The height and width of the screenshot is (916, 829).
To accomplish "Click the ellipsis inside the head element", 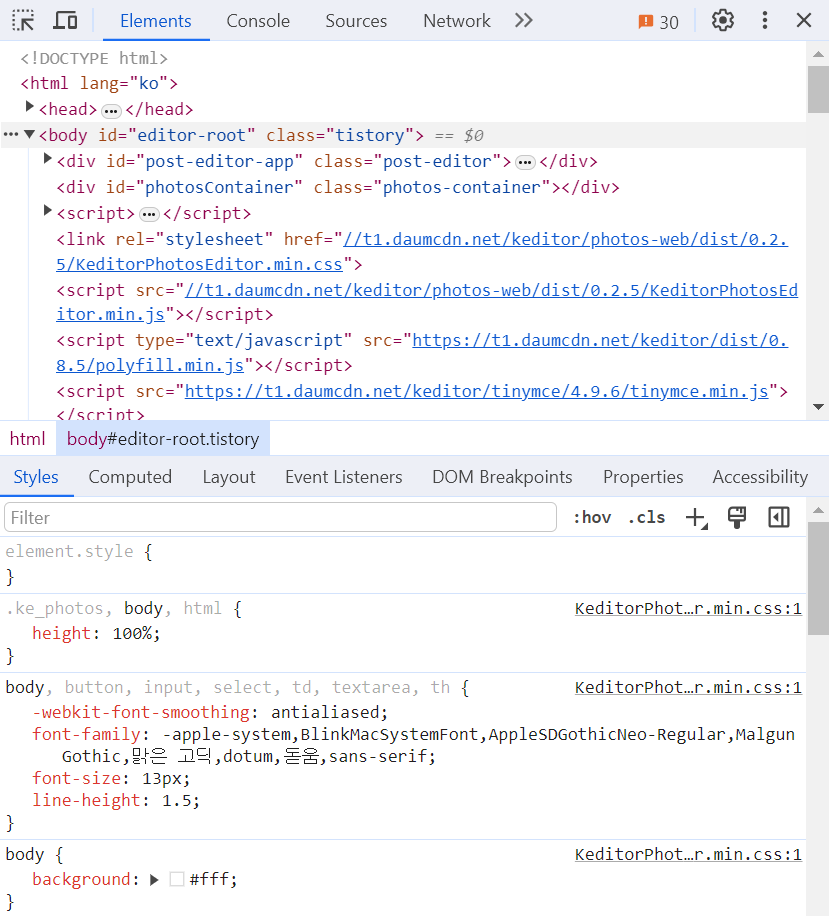I will coord(111,111).
